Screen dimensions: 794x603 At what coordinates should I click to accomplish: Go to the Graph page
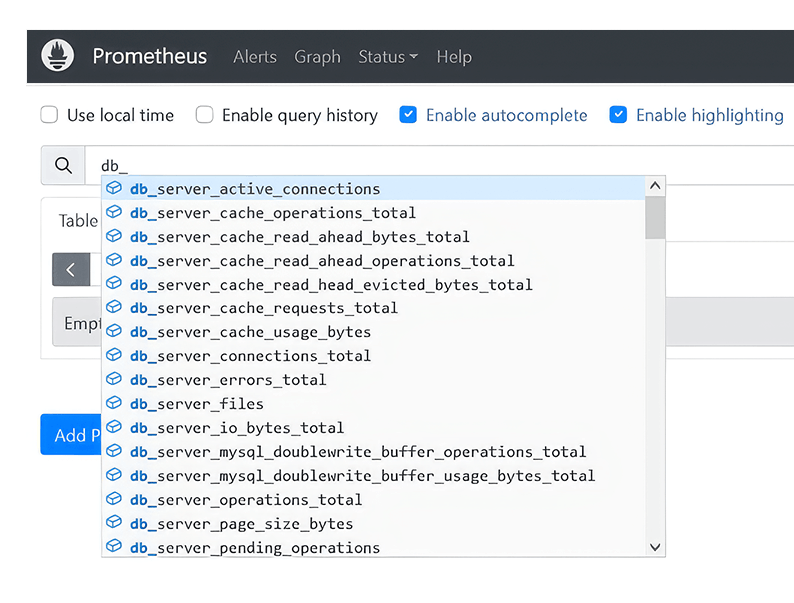[317, 57]
